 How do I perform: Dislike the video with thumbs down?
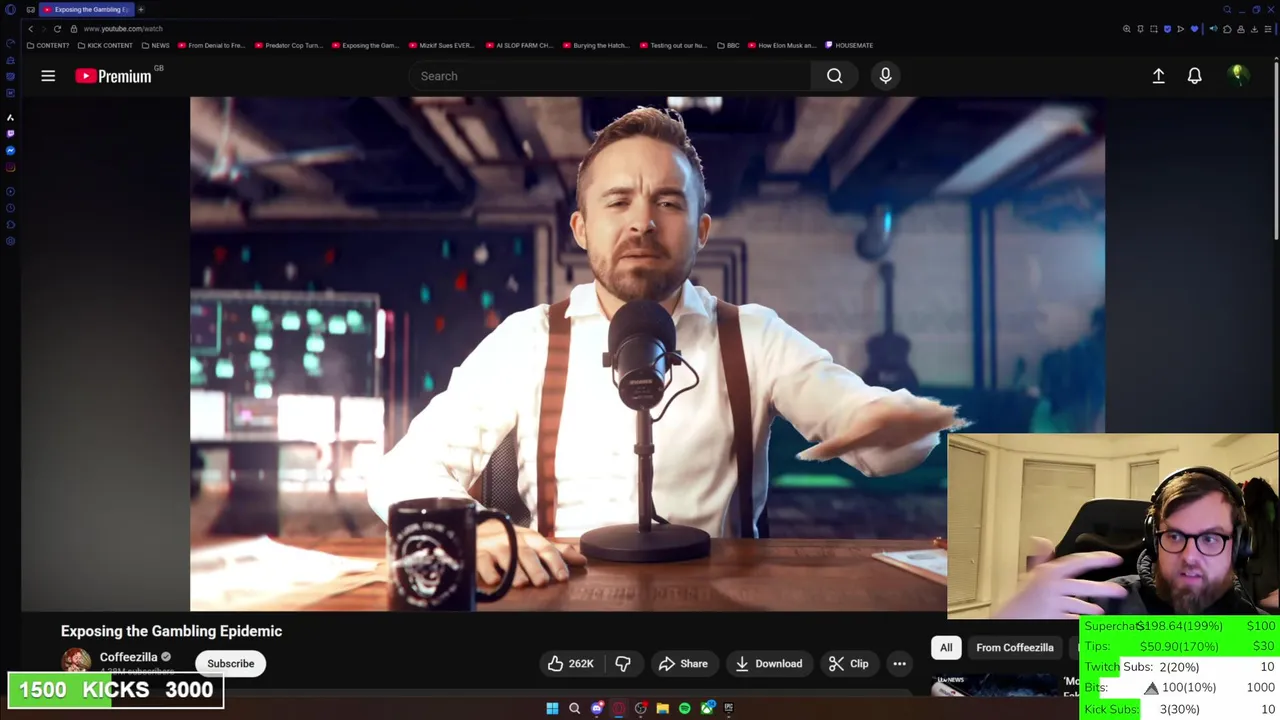(623, 664)
